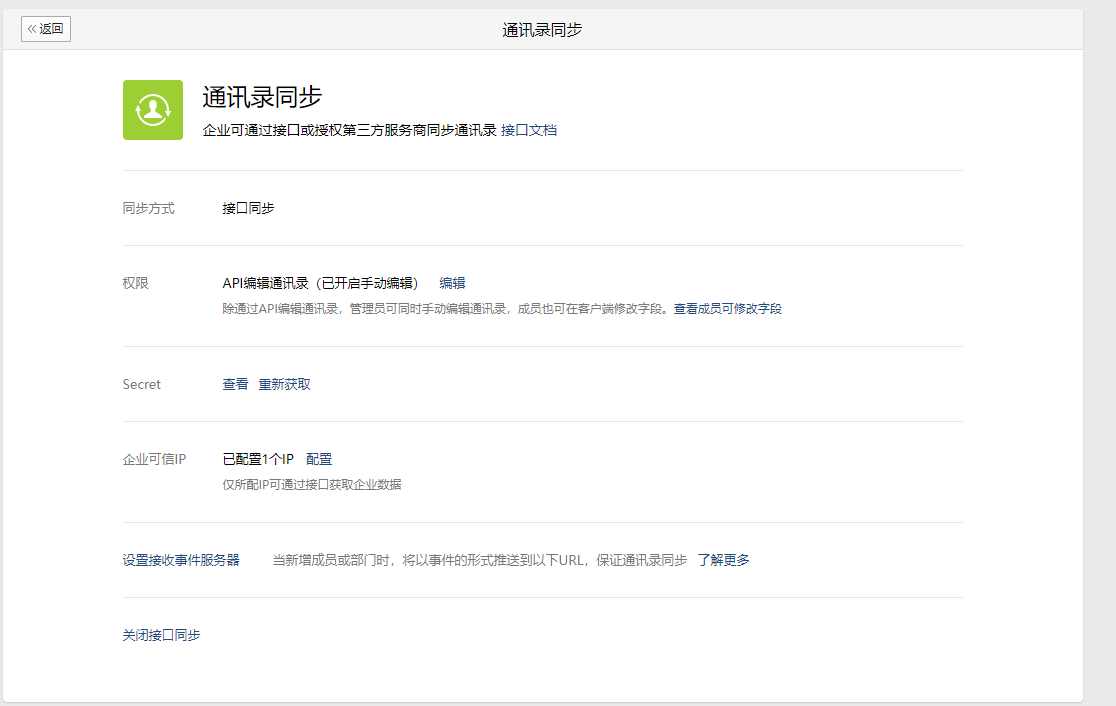The image size is (1116, 706).
Task: Click the 仅所配IP可通过接口获取企业数据 note
Action: coord(312,485)
